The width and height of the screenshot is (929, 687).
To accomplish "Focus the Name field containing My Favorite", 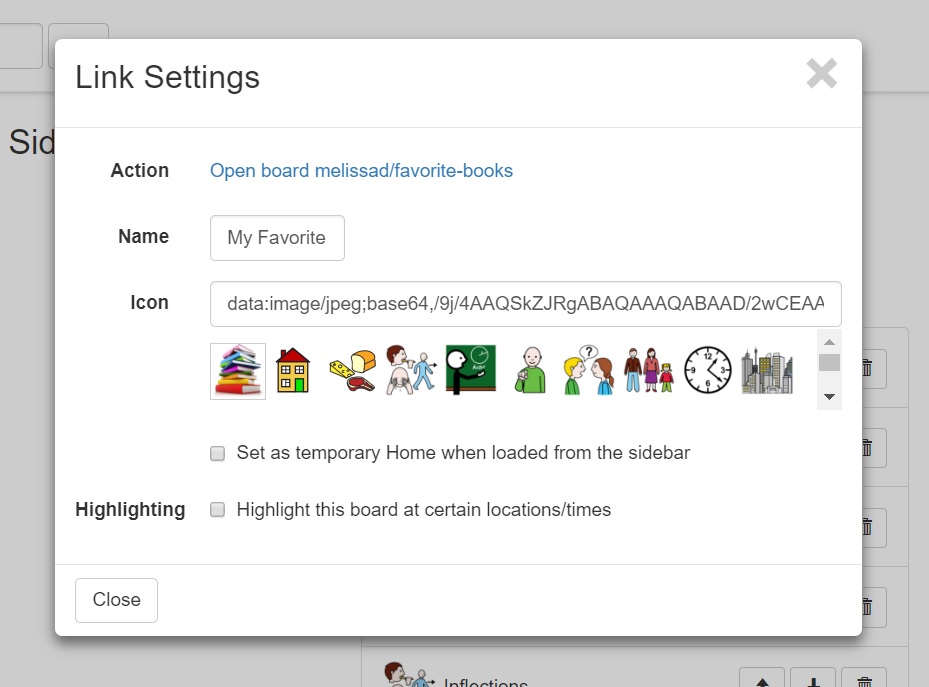I will click(277, 237).
